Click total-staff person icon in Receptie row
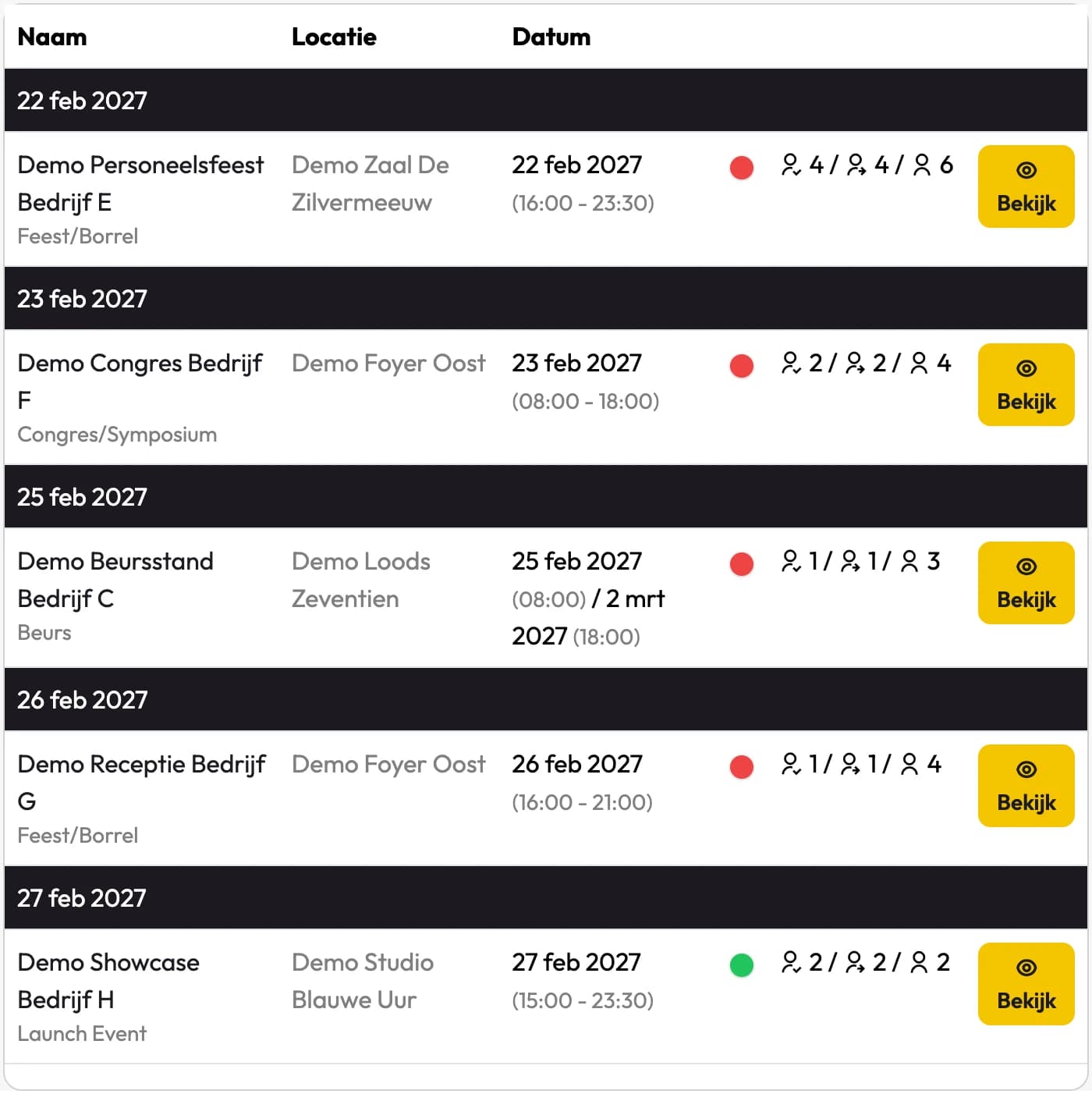Screen dimensions: 1092x1094 click(x=909, y=764)
